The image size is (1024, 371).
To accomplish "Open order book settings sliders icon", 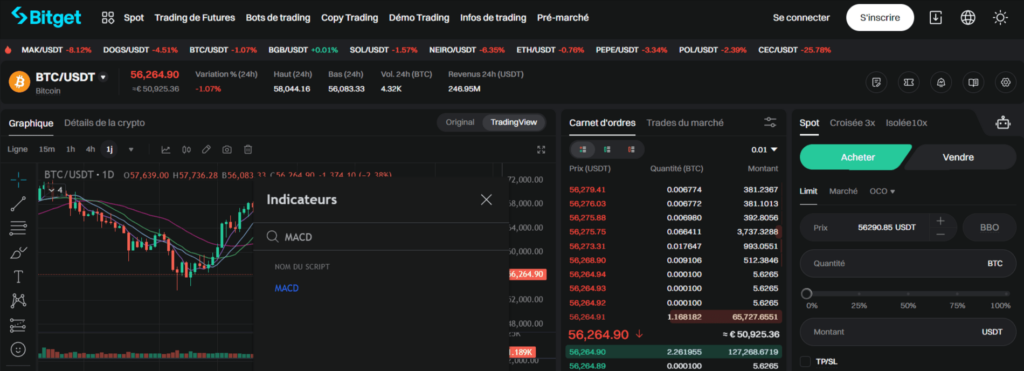I will tap(770, 122).
